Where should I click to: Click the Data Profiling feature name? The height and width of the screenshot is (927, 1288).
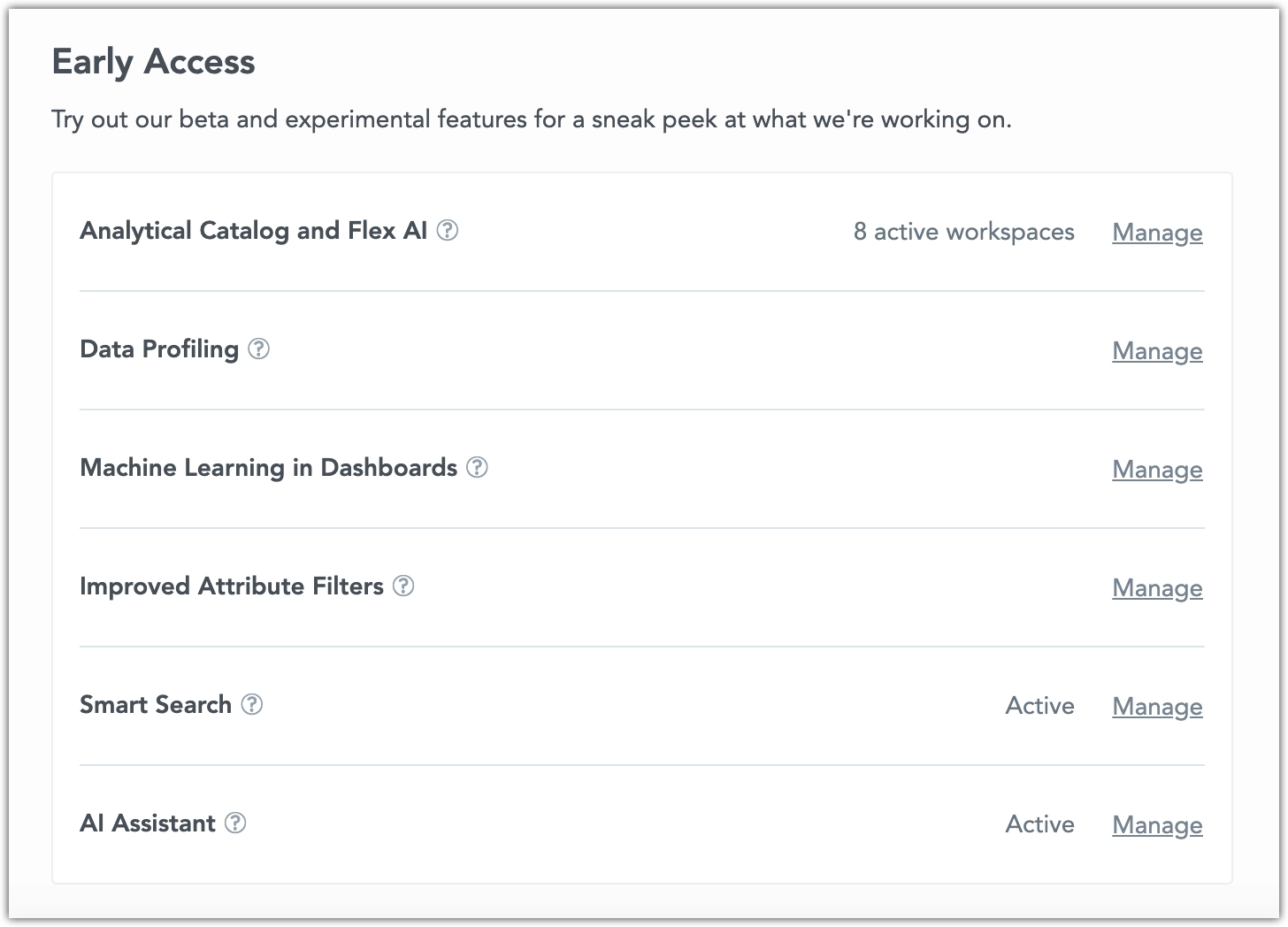coord(159,349)
